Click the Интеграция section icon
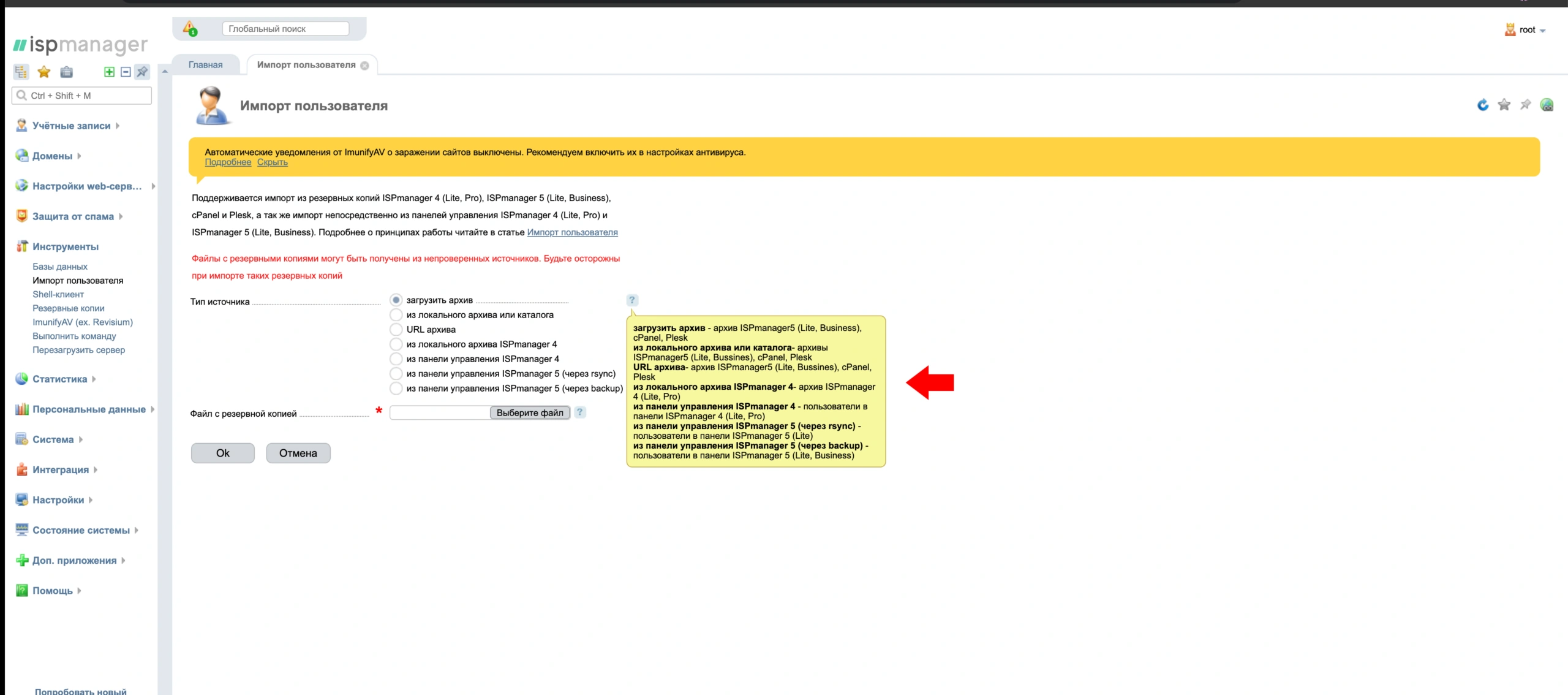The width and height of the screenshot is (1568, 695). tap(21, 469)
